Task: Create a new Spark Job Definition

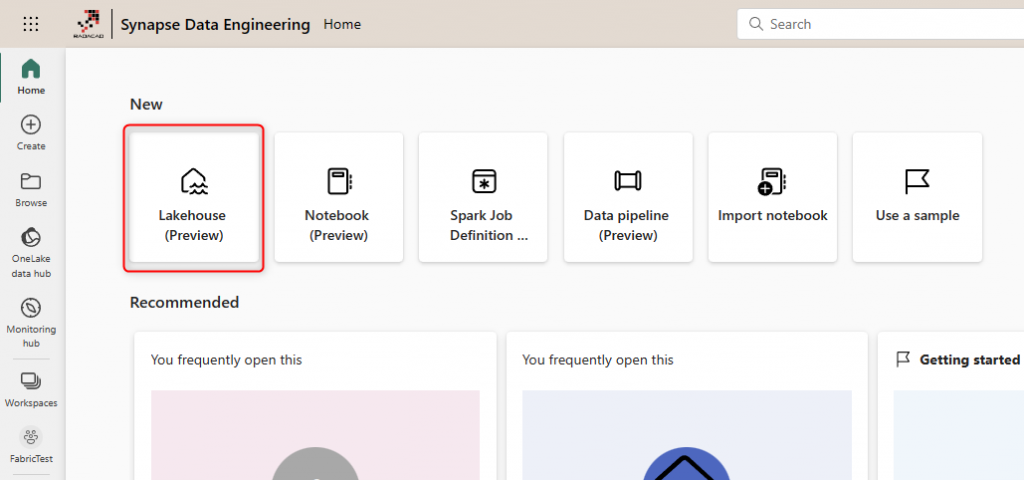Action: [x=483, y=198]
